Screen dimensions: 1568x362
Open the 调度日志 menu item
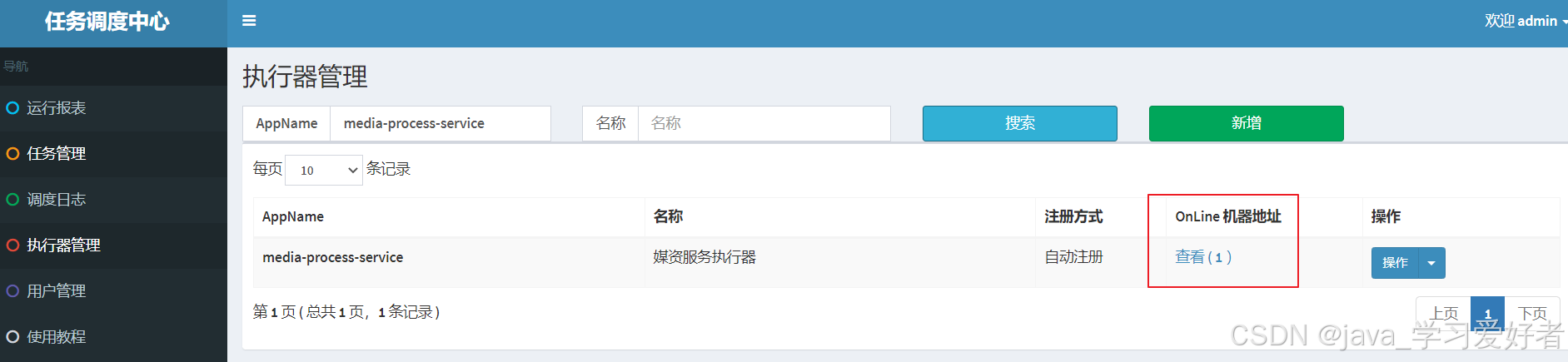[x=113, y=200]
